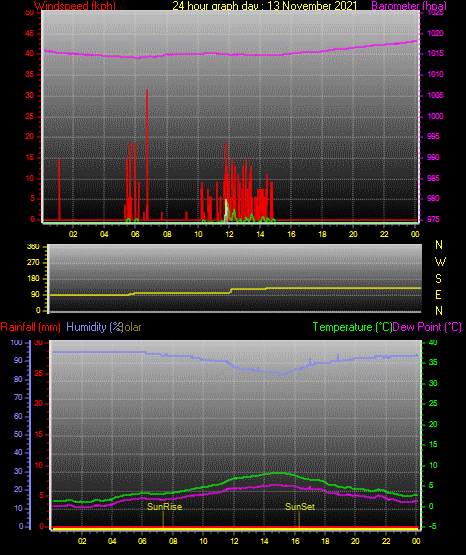The image size is (466, 555).
Task: Click the 1010 barometer axis value
Action: 436,74
